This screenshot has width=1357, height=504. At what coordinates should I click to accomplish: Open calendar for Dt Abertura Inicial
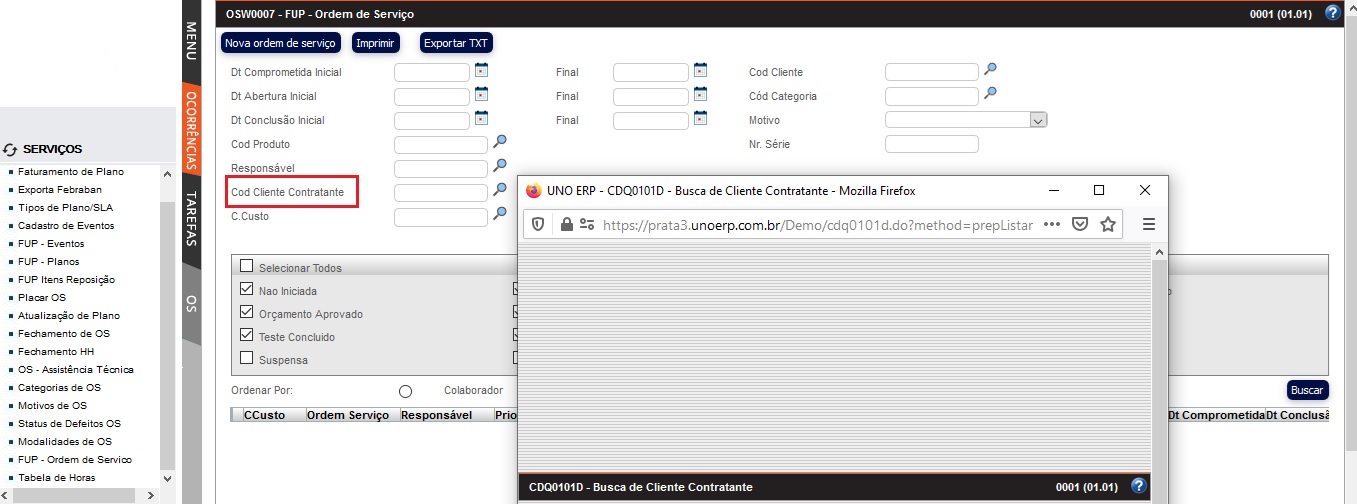point(481,95)
